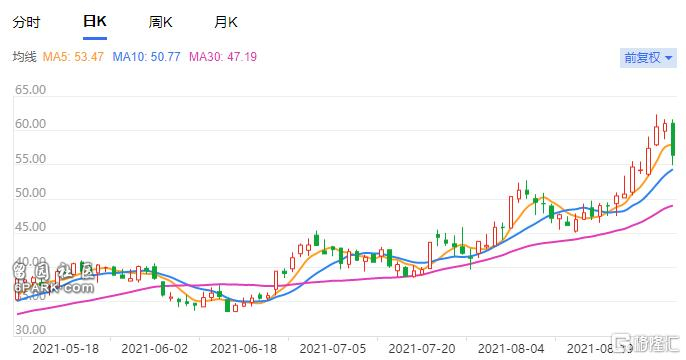Click the 55.00 price axis label
This screenshot has width=686, height=360.
30,158
